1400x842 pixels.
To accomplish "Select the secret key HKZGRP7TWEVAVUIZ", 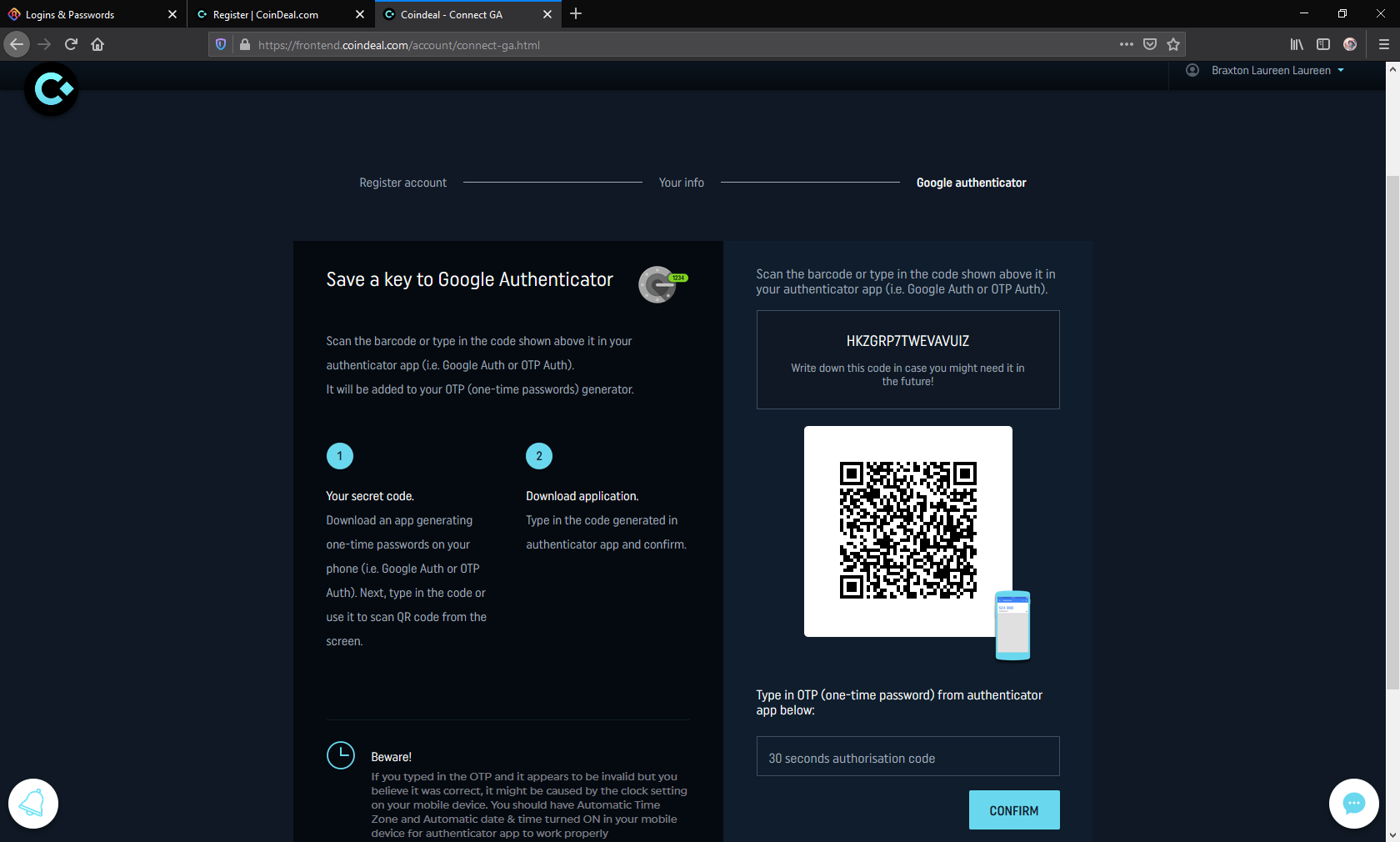I will (x=908, y=341).
